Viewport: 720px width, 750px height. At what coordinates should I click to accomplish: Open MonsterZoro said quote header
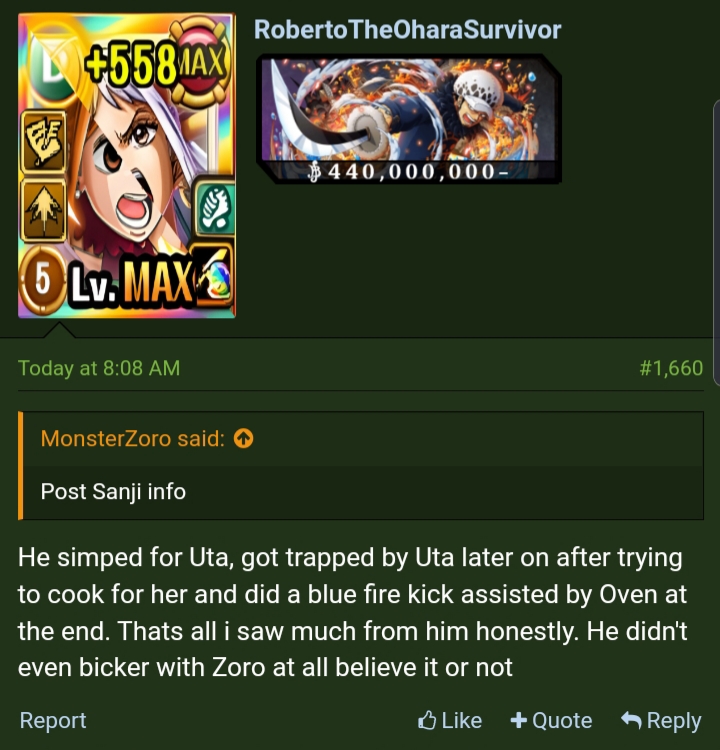click(133, 438)
